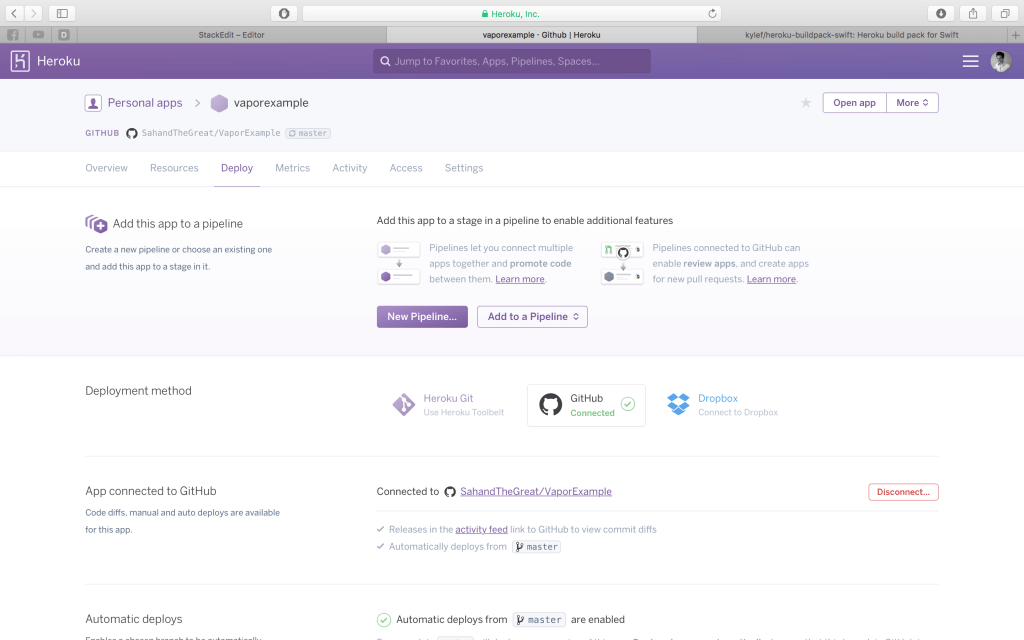Open the Overview tab
This screenshot has width=1024, height=640.
[x=106, y=168]
